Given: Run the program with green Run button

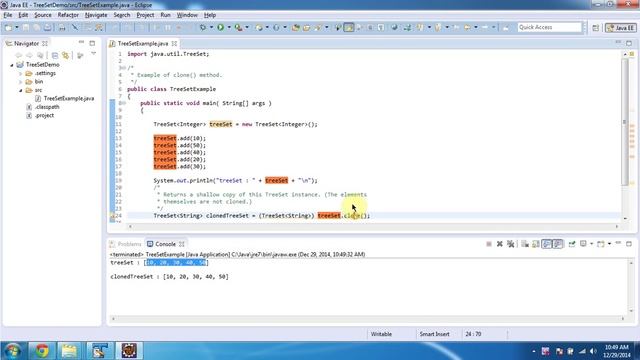Looking at the screenshot, I should tap(220, 27).
